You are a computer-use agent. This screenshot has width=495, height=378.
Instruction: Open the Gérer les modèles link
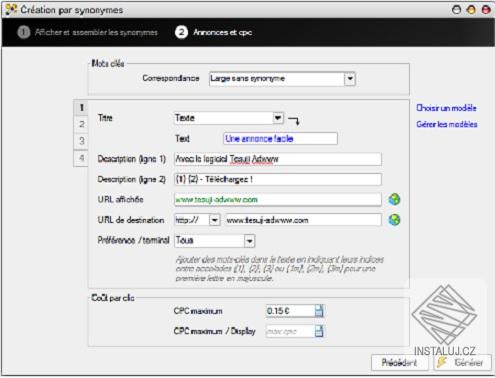447,124
